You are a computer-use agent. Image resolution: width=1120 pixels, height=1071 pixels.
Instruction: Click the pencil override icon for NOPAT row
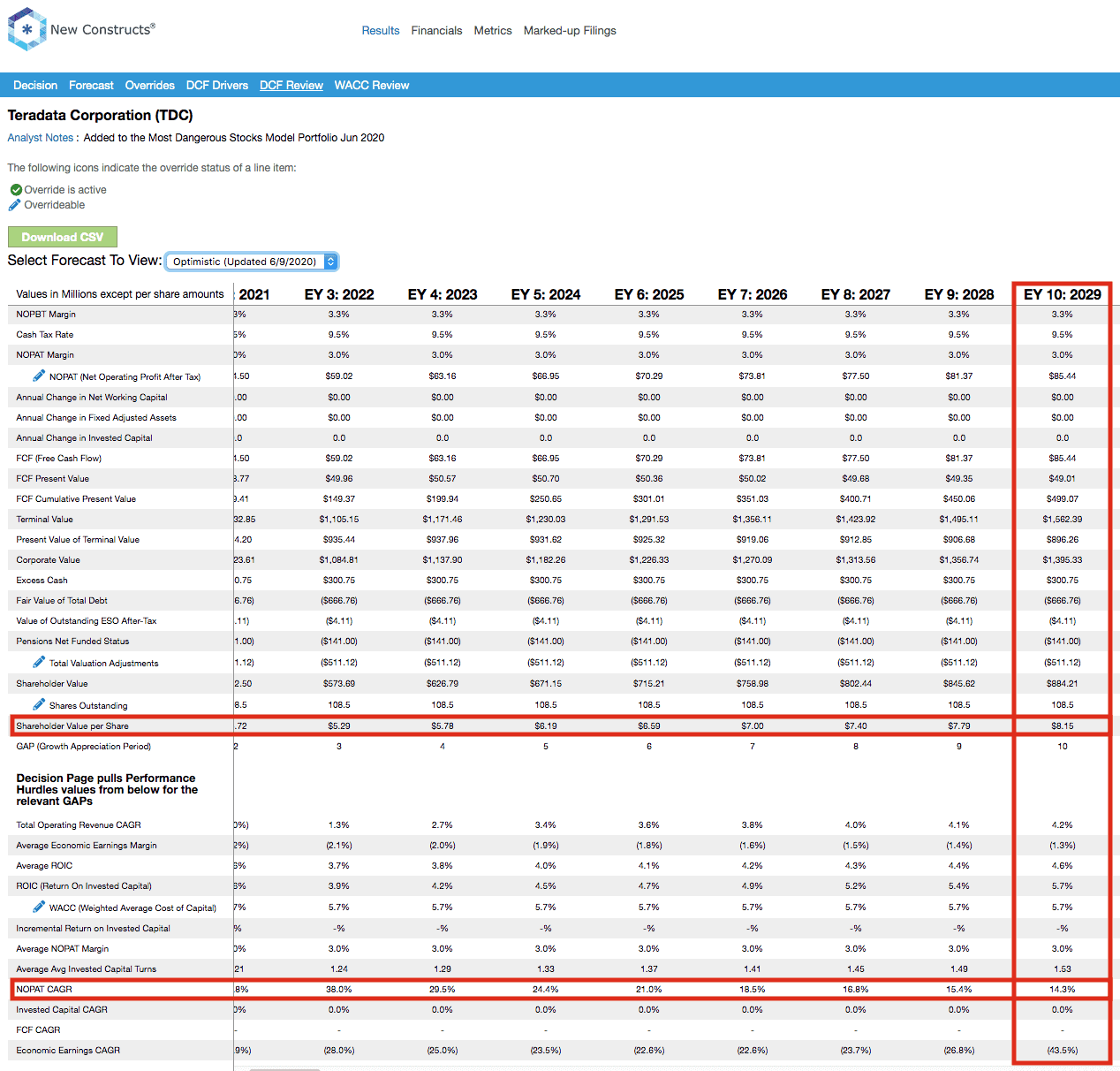(39, 376)
